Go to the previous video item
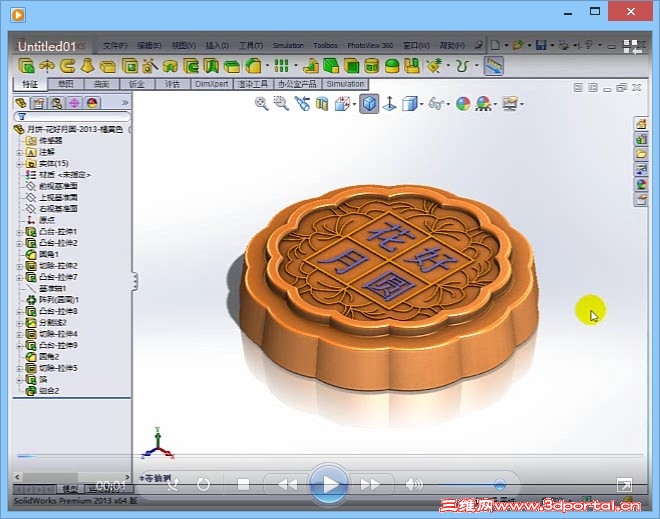Screen dimensions: 660x519 tap(287, 484)
